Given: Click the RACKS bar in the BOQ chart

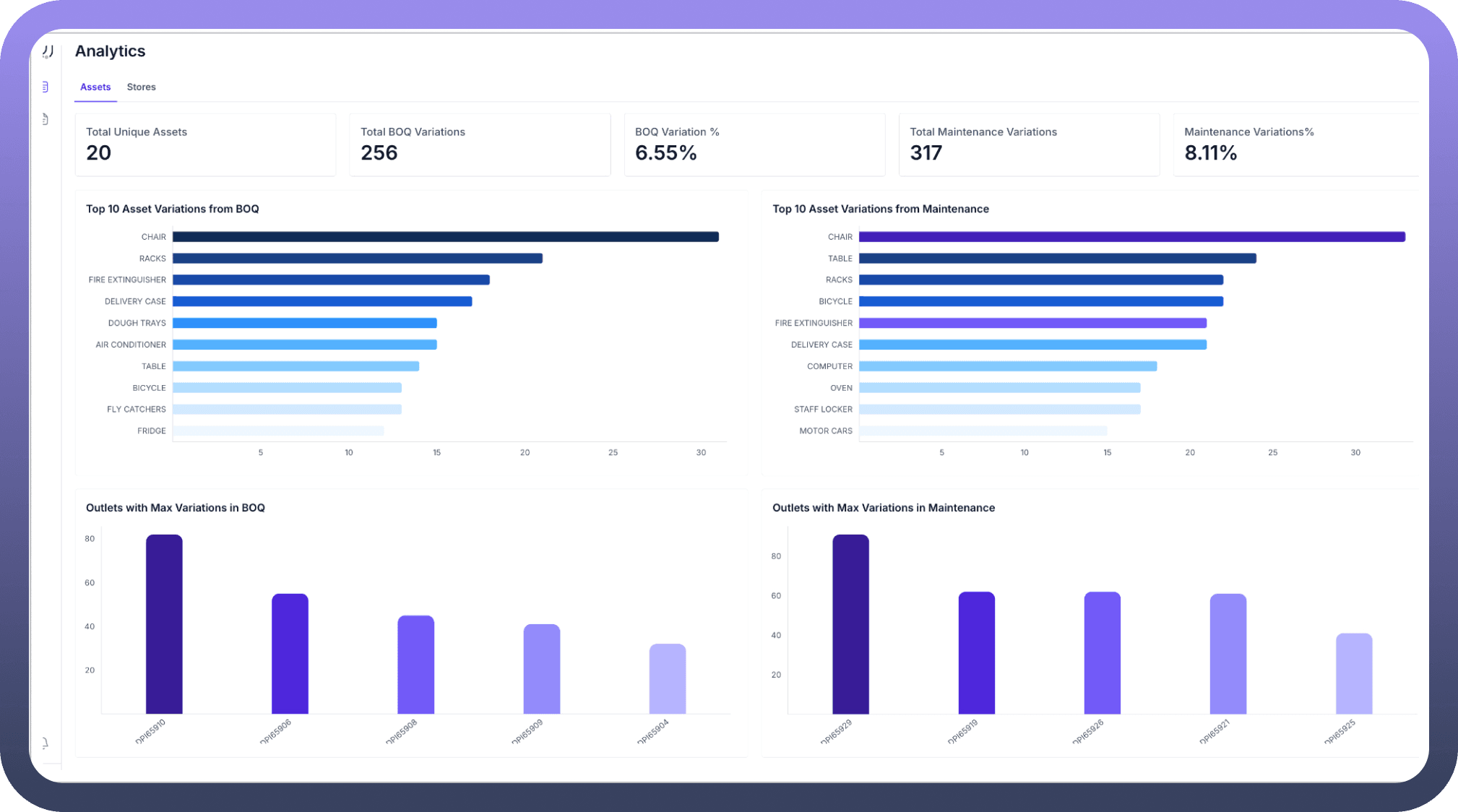Looking at the screenshot, I should pos(357,259).
